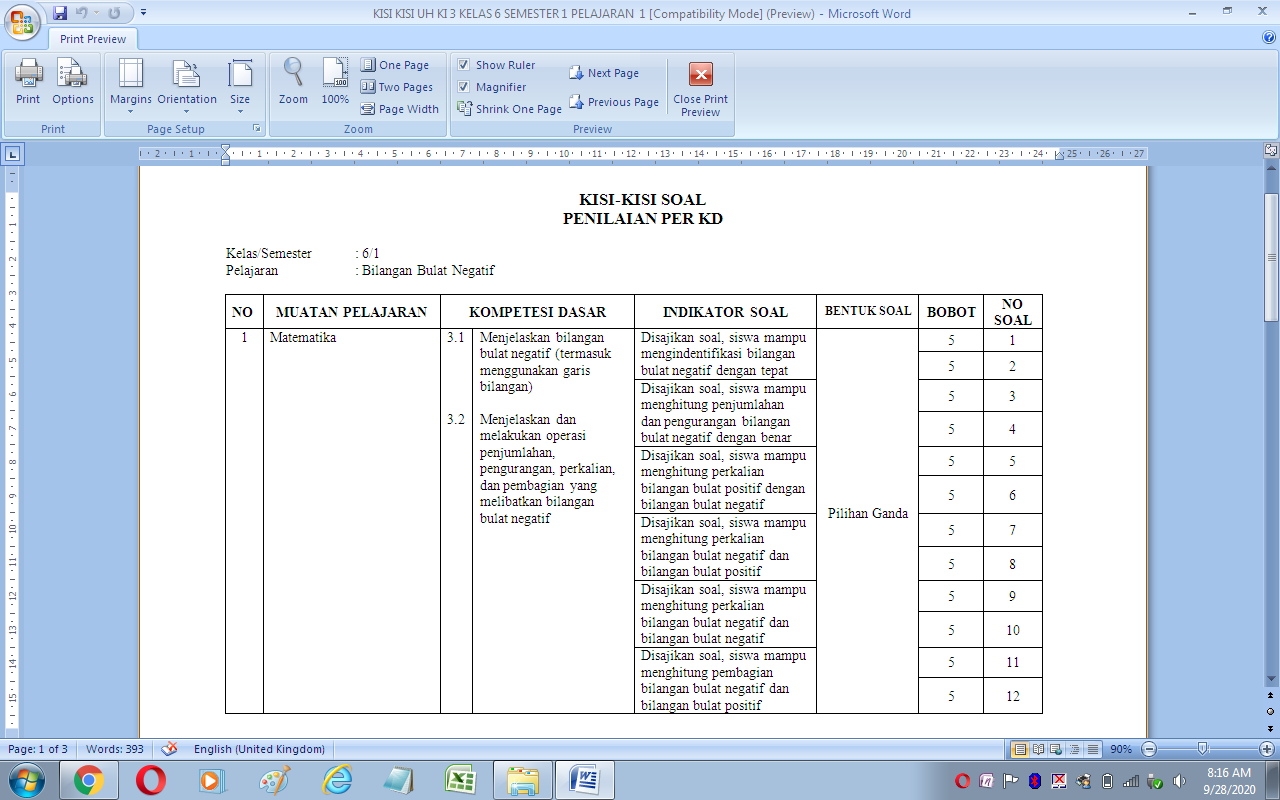Click the Zoom In plus button
Screen dimensions: 1280x800
[1266, 749]
